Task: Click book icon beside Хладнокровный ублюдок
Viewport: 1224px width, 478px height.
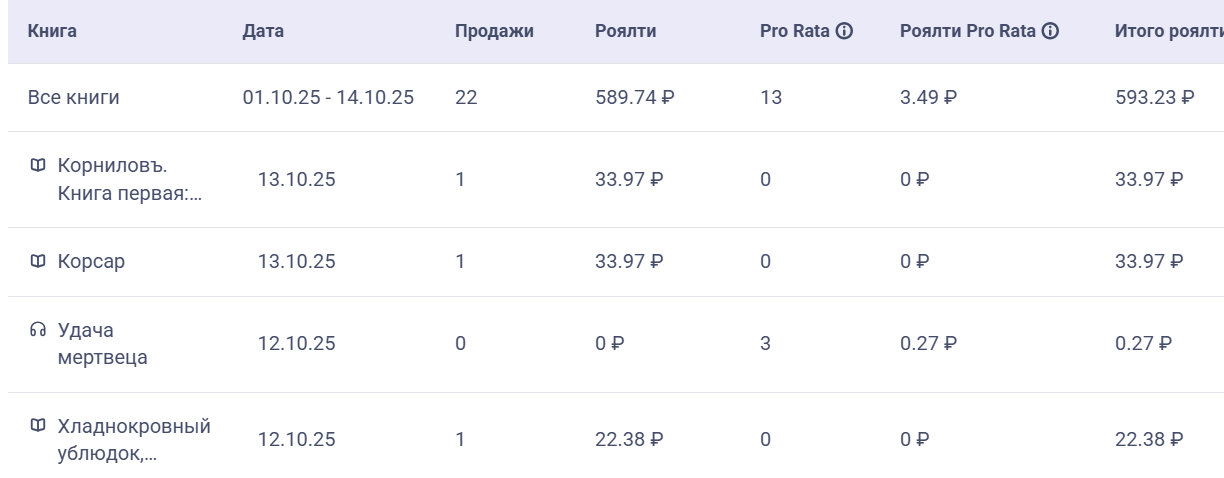Action: [38, 427]
